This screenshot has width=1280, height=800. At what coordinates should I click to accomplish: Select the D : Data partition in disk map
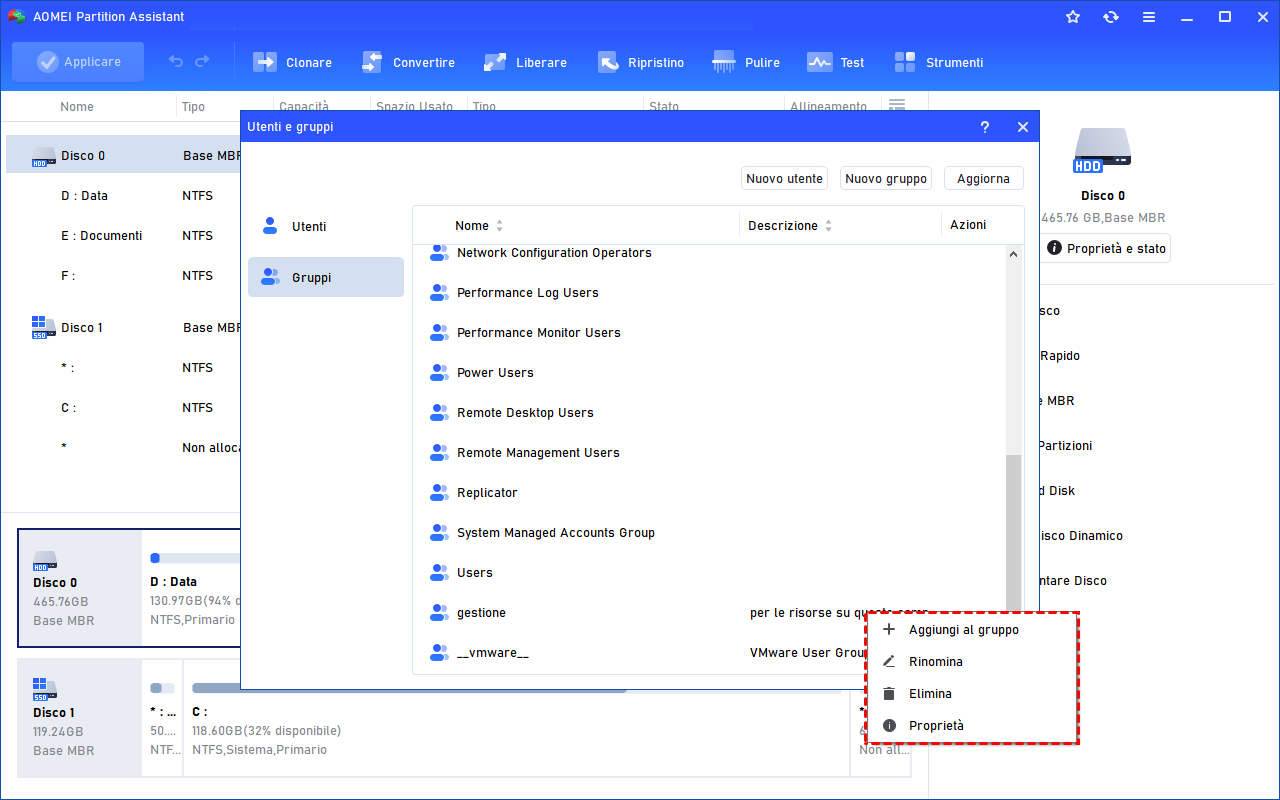(x=193, y=588)
